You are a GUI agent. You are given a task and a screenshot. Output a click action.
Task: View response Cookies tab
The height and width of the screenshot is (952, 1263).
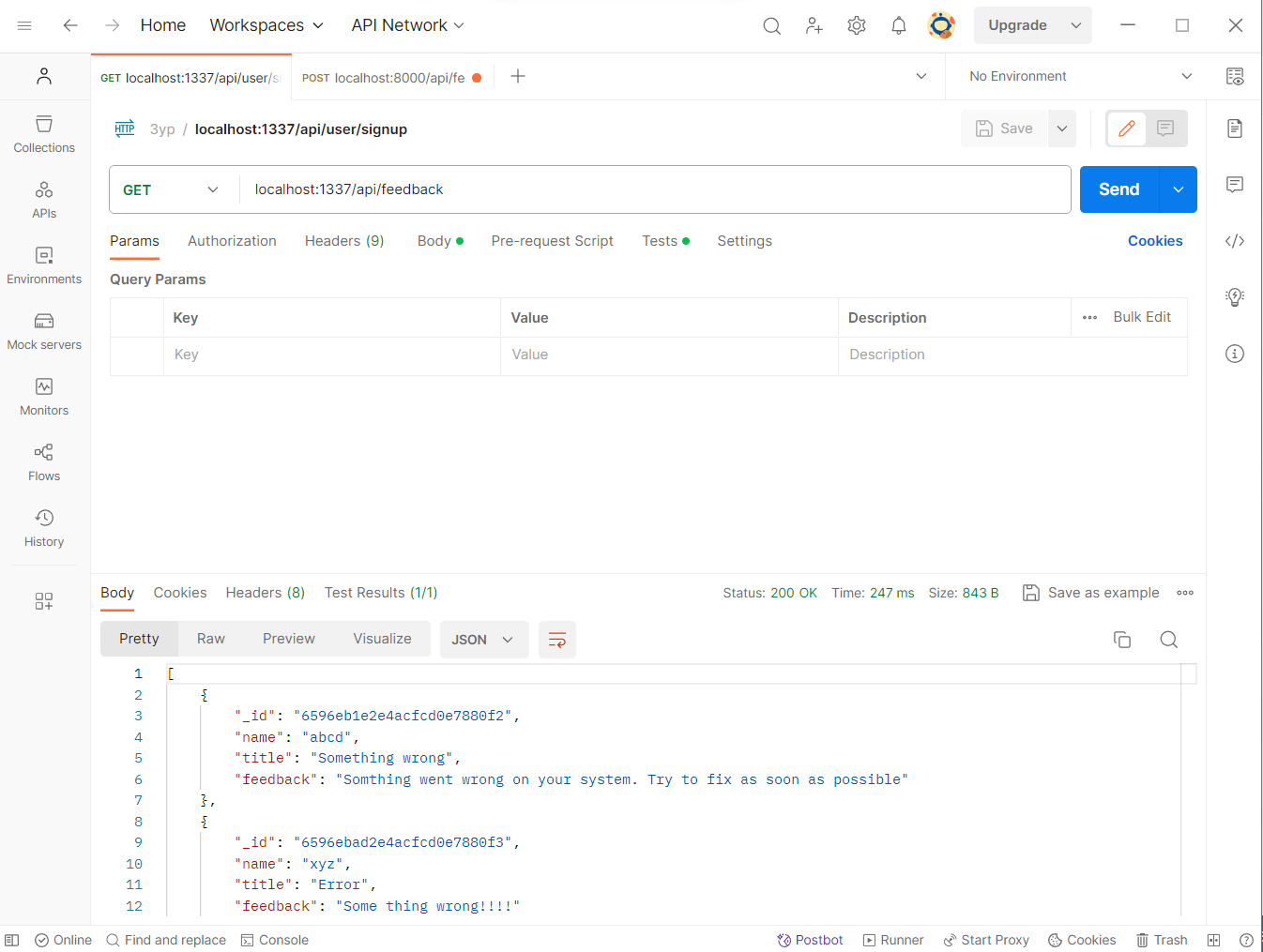(x=180, y=593)
